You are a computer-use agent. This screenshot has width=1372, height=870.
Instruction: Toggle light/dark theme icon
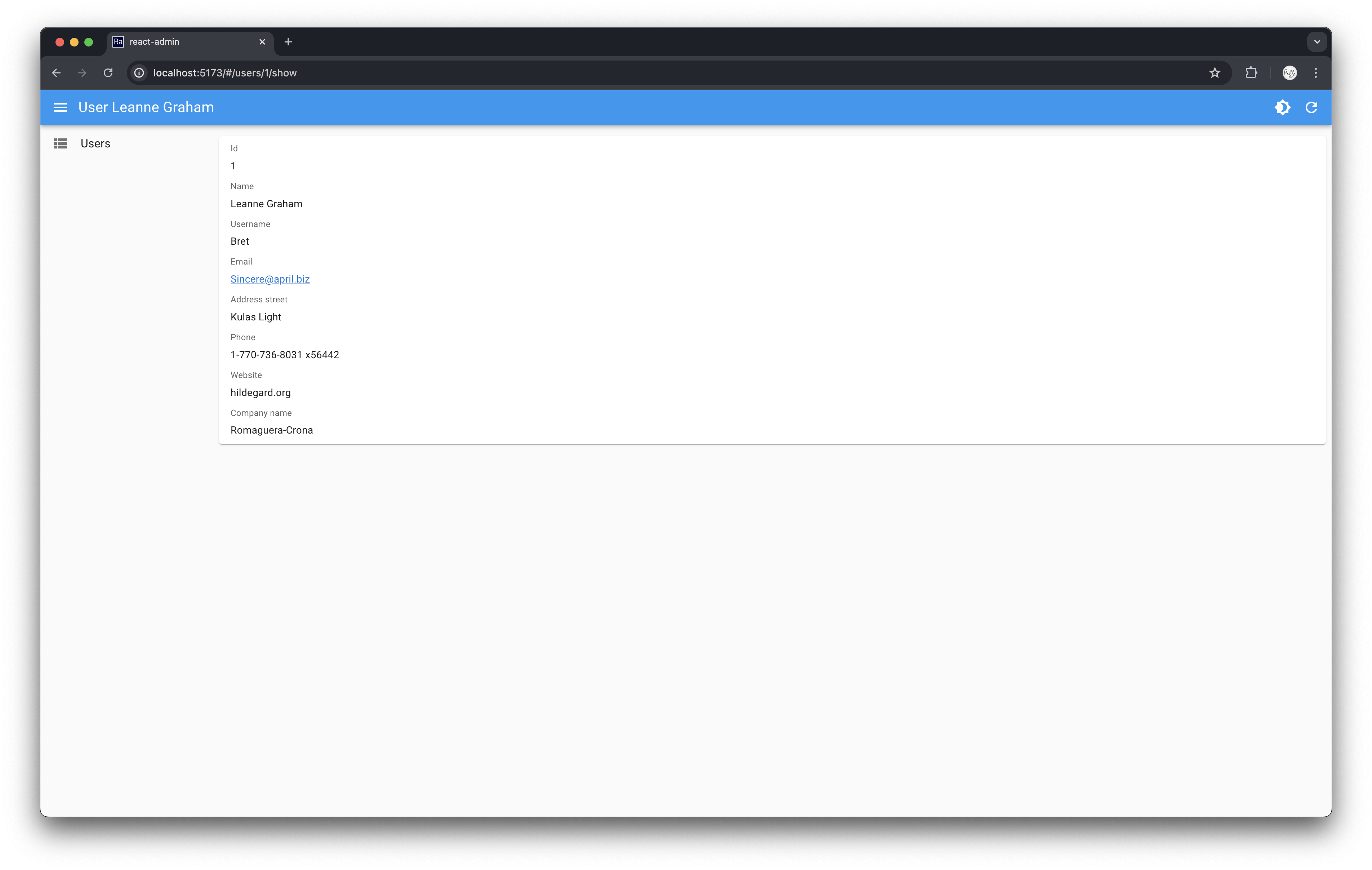[1283, 107]
